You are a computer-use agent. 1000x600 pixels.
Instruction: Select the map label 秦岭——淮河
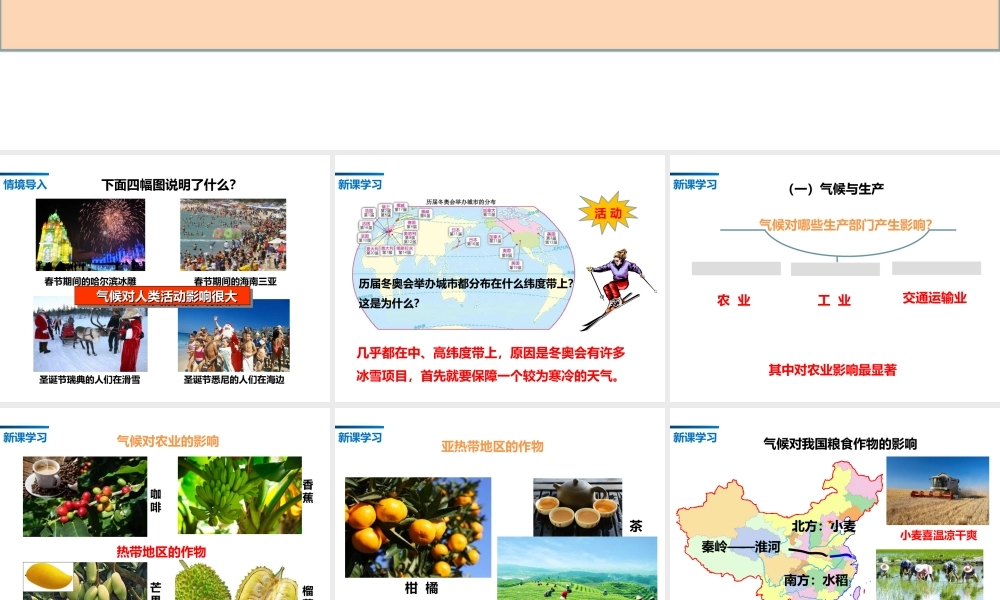(741, 546)
